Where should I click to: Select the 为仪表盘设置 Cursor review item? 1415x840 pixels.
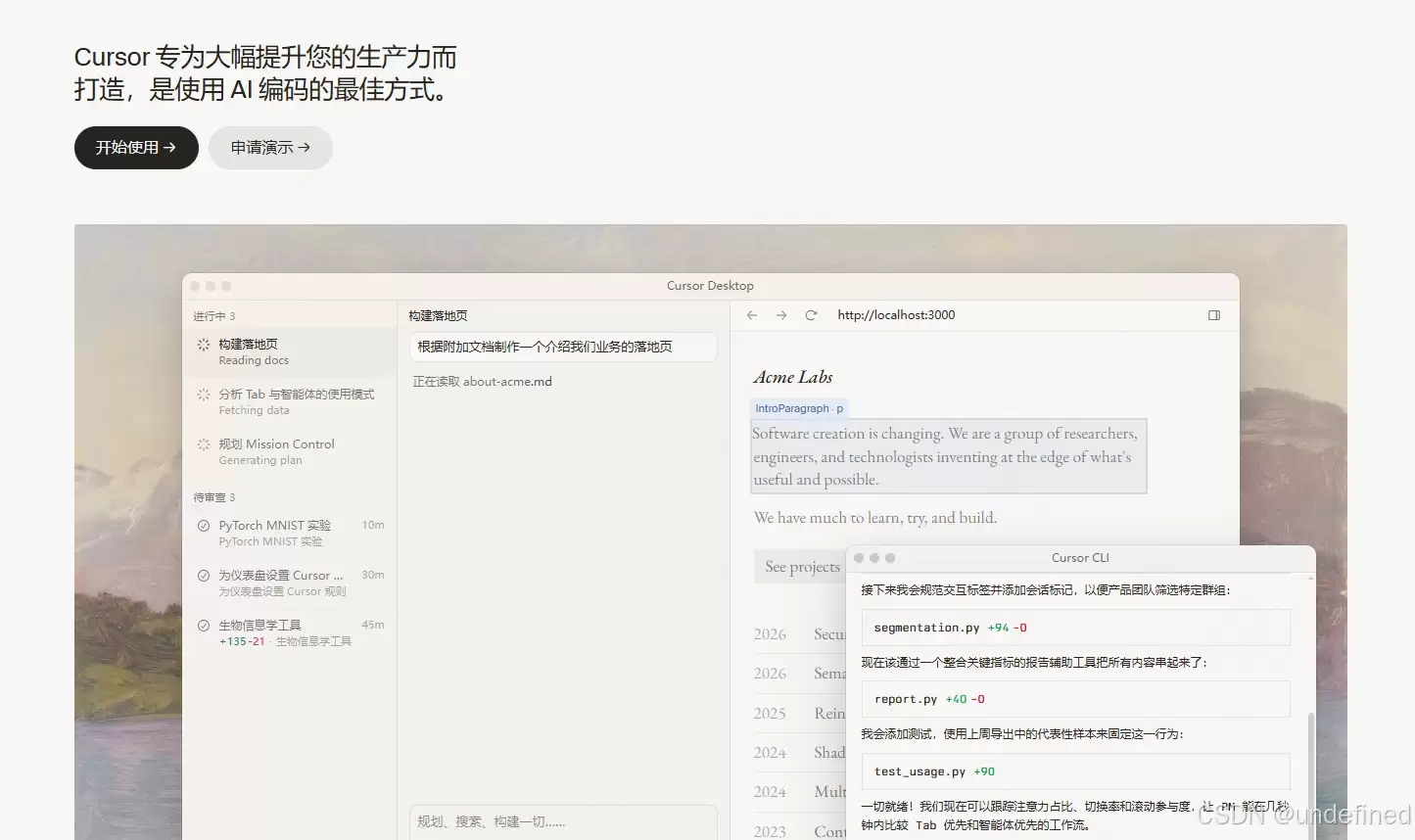(x=290, y=583)
